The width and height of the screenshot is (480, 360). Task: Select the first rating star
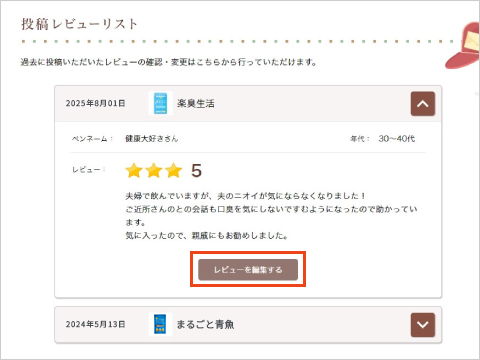pyautogui.click(x=134, y=170)
